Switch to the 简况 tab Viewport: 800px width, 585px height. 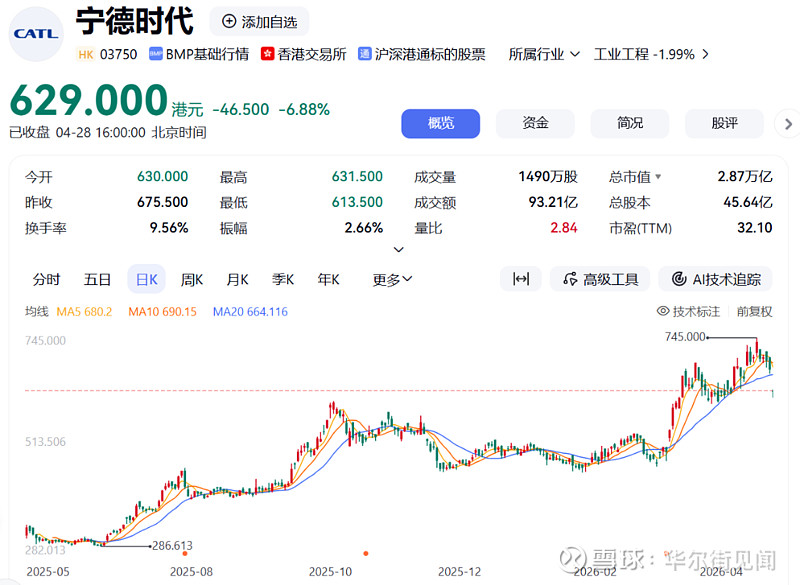coord(630,123)
